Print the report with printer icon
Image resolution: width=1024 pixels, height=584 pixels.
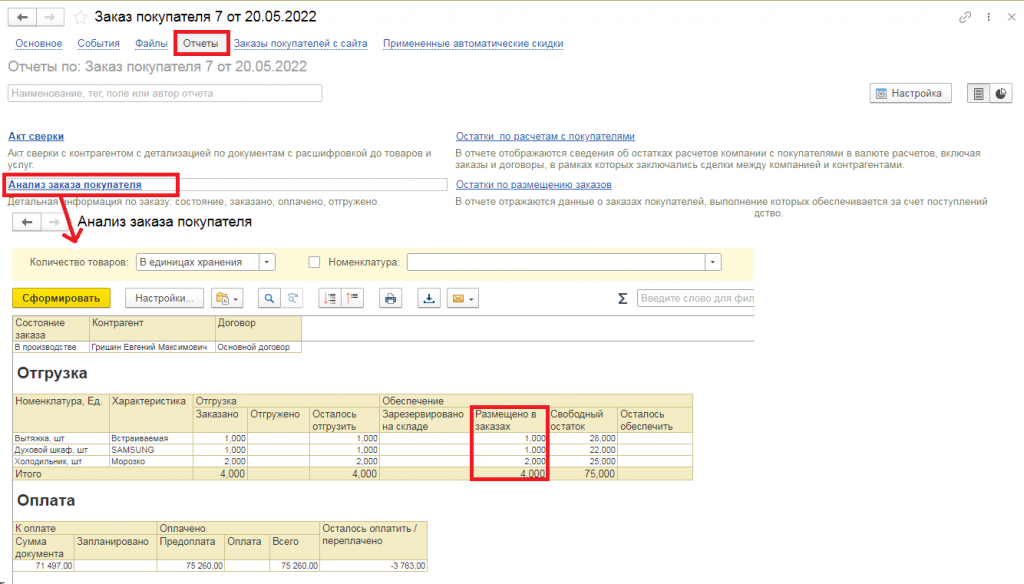click(391, 299)
